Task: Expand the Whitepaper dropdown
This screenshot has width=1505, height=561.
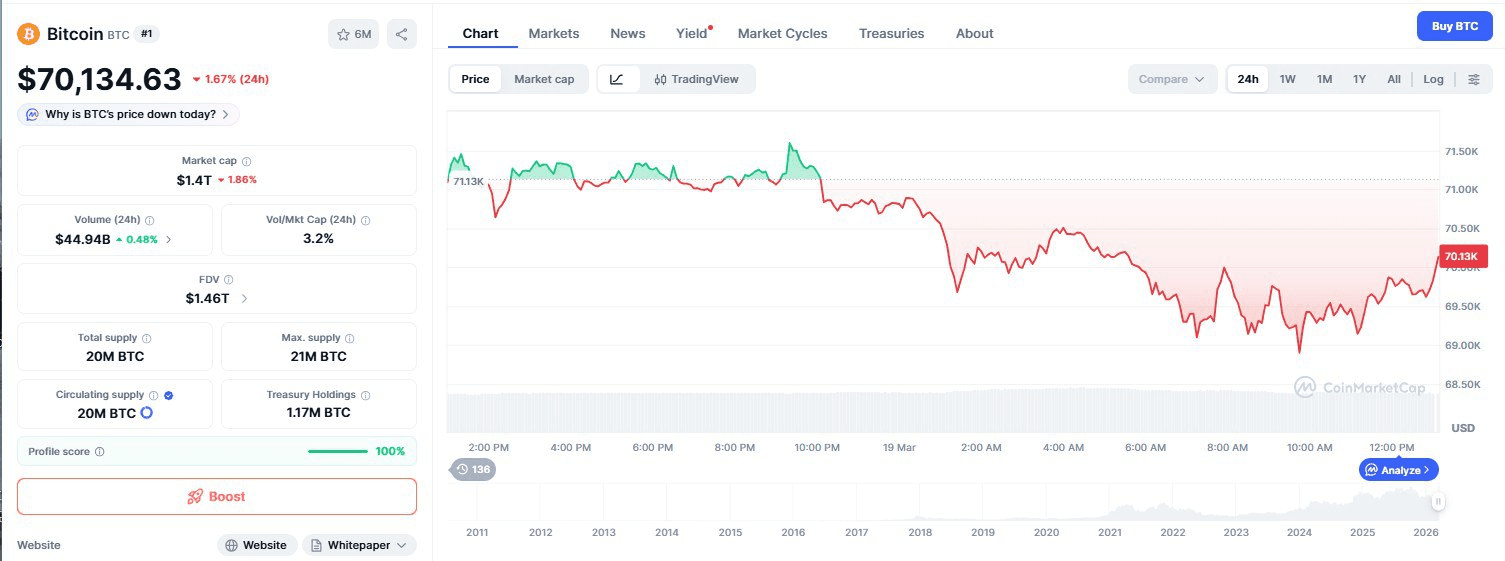Action: [359, 545]
